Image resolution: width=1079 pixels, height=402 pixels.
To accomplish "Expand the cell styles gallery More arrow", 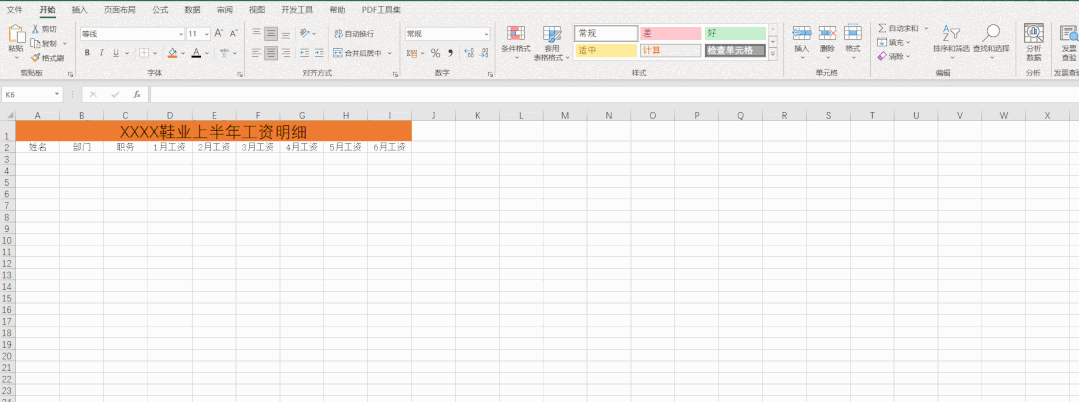I will [x=773, y=54].
